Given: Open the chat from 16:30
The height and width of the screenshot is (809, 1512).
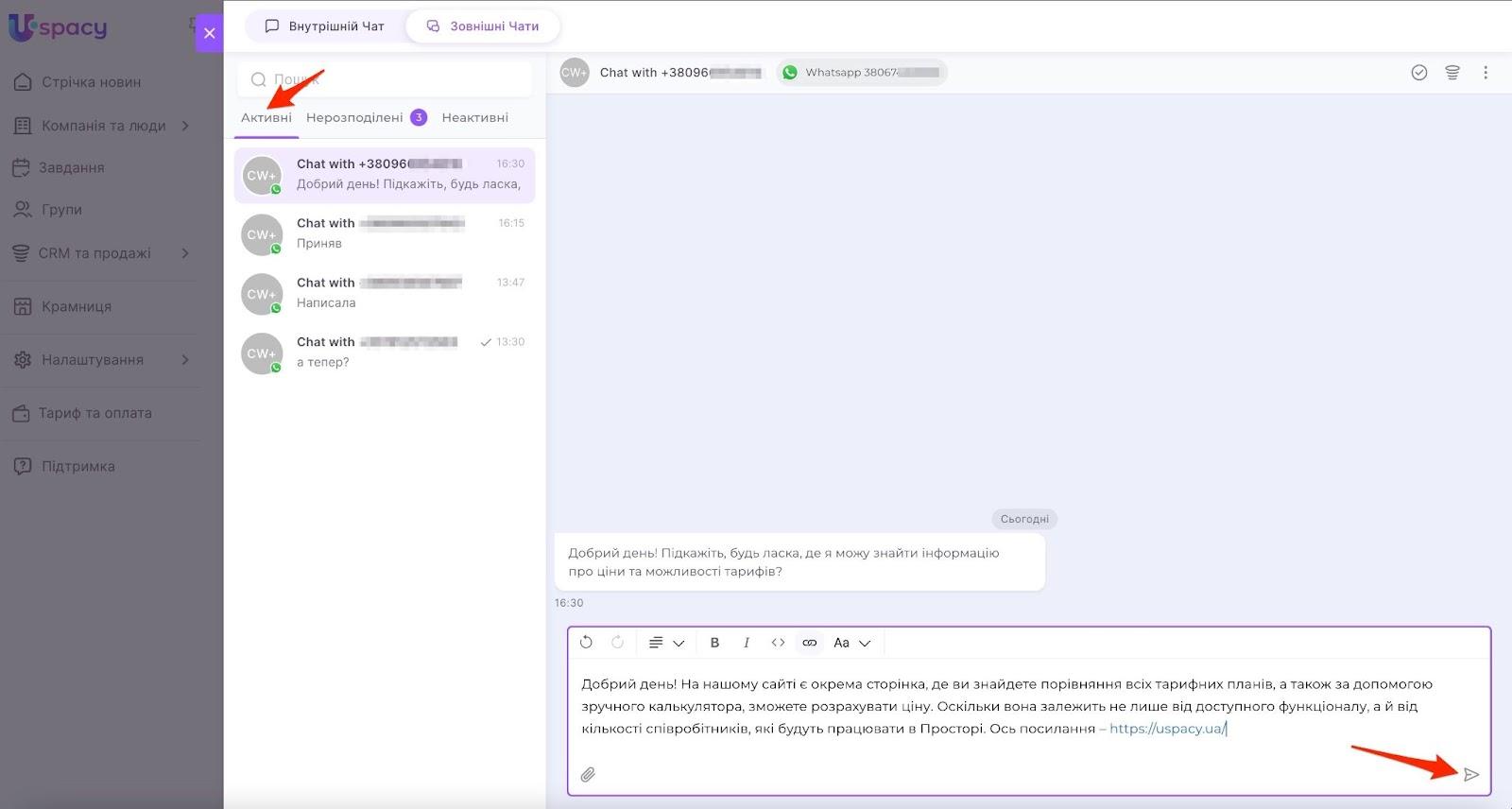Looking at the screenshot, I should (x=385, y=175).
